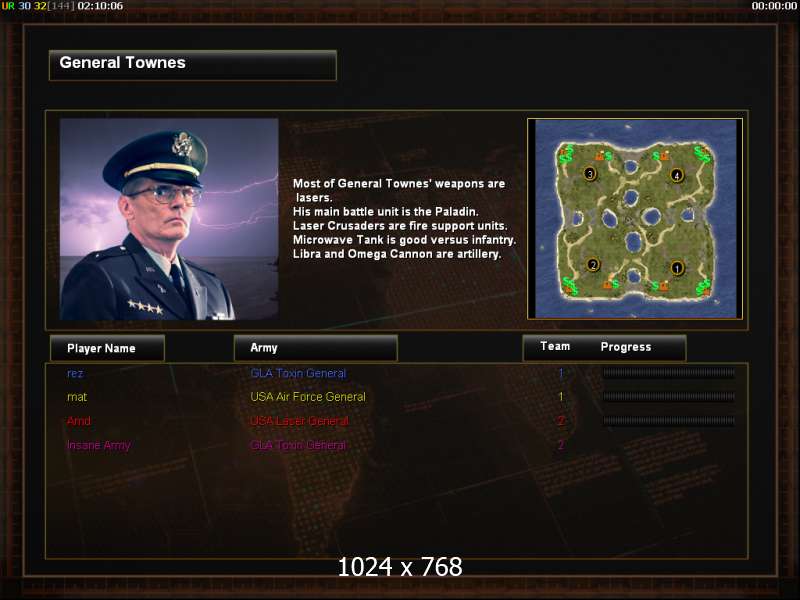The height and width of the screenshot is (600, 800).
Task: Select player mat in the list
Action: tap(77, 397)
